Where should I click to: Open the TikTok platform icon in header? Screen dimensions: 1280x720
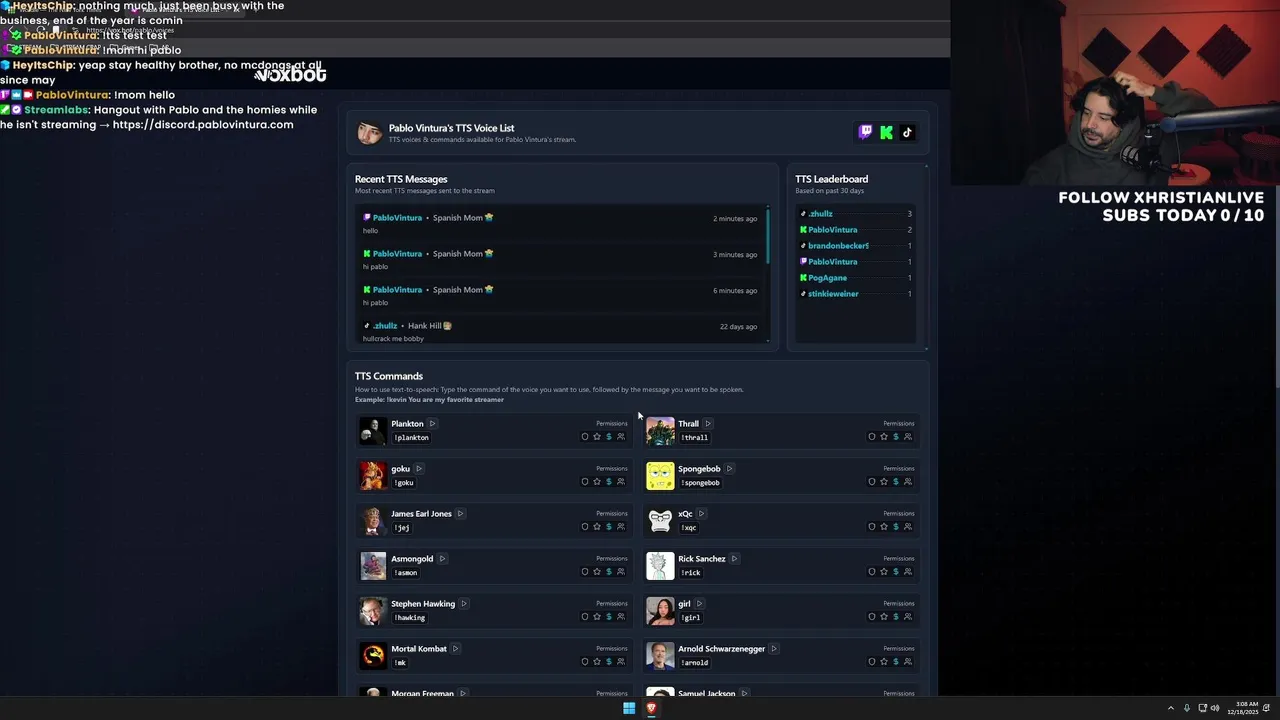(x=907, y=132)
